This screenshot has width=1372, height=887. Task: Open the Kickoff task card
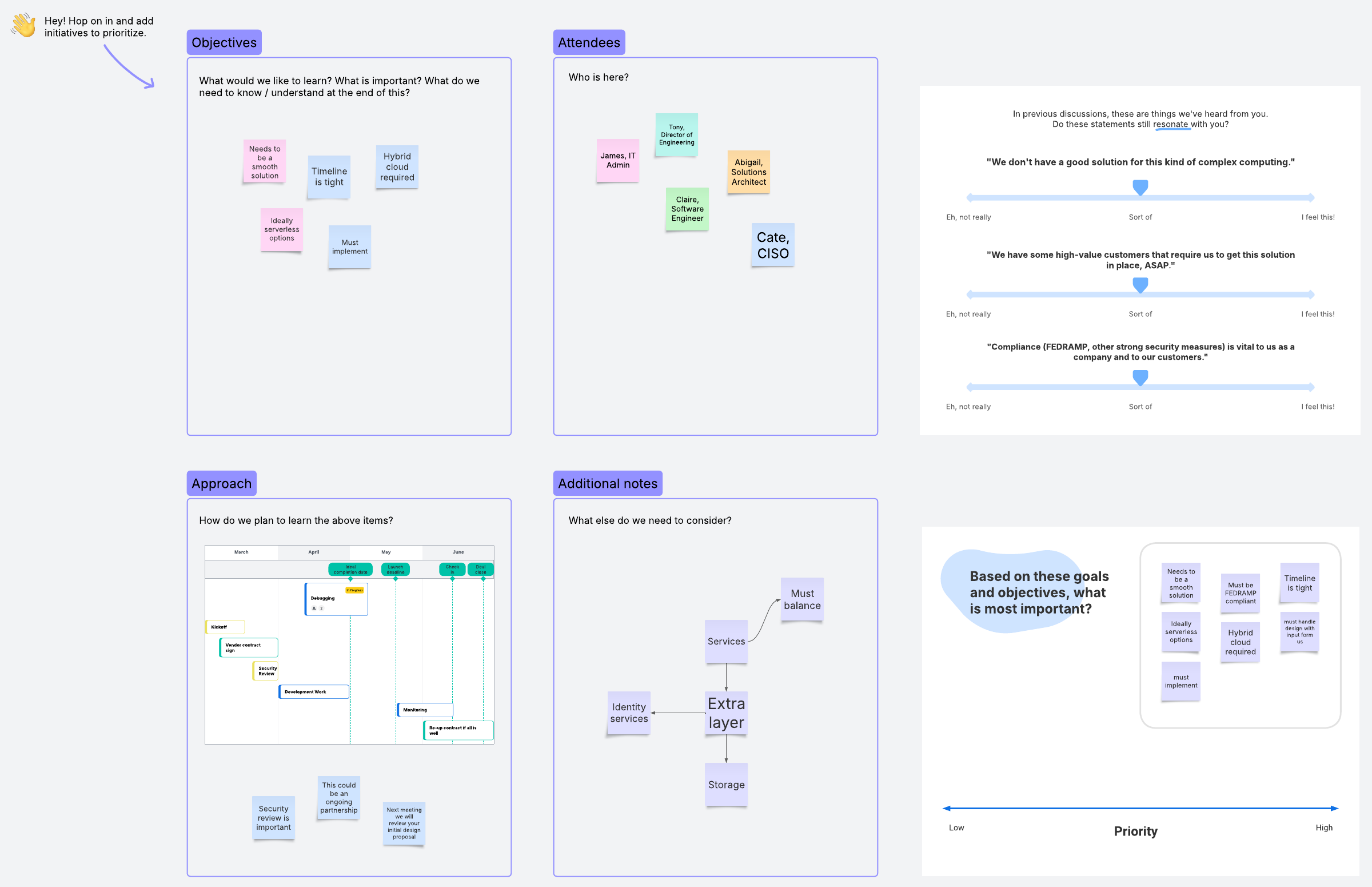(x=225, y=627)
